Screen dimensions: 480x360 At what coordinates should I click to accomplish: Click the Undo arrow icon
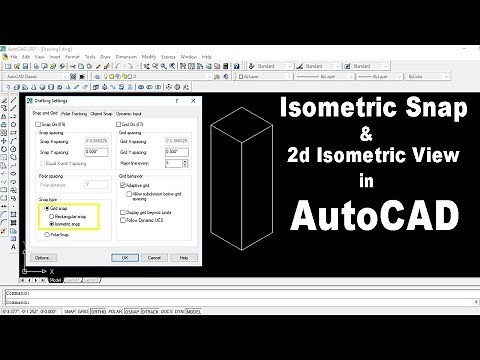(117, 66)
